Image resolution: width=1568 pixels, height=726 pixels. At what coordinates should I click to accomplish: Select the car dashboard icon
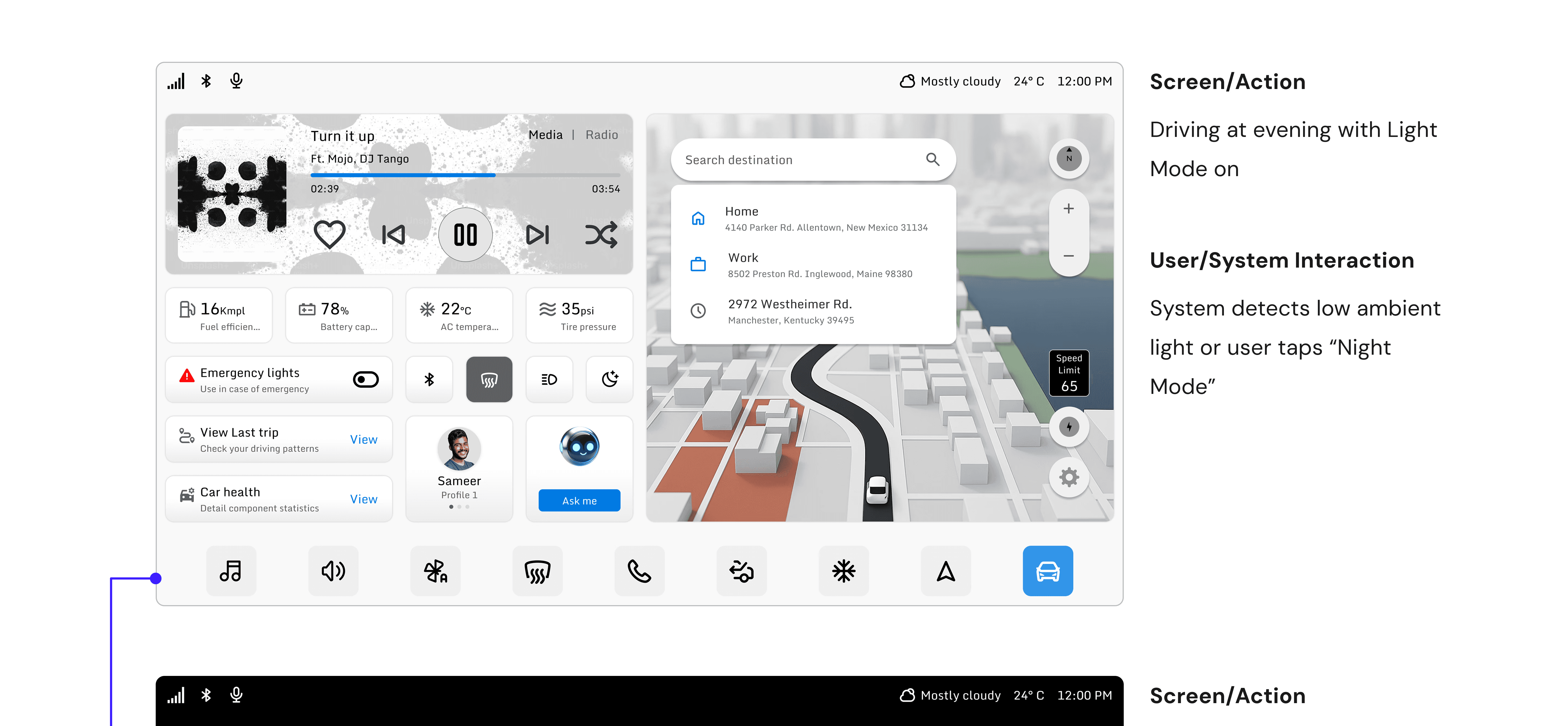pos(1047,571)
